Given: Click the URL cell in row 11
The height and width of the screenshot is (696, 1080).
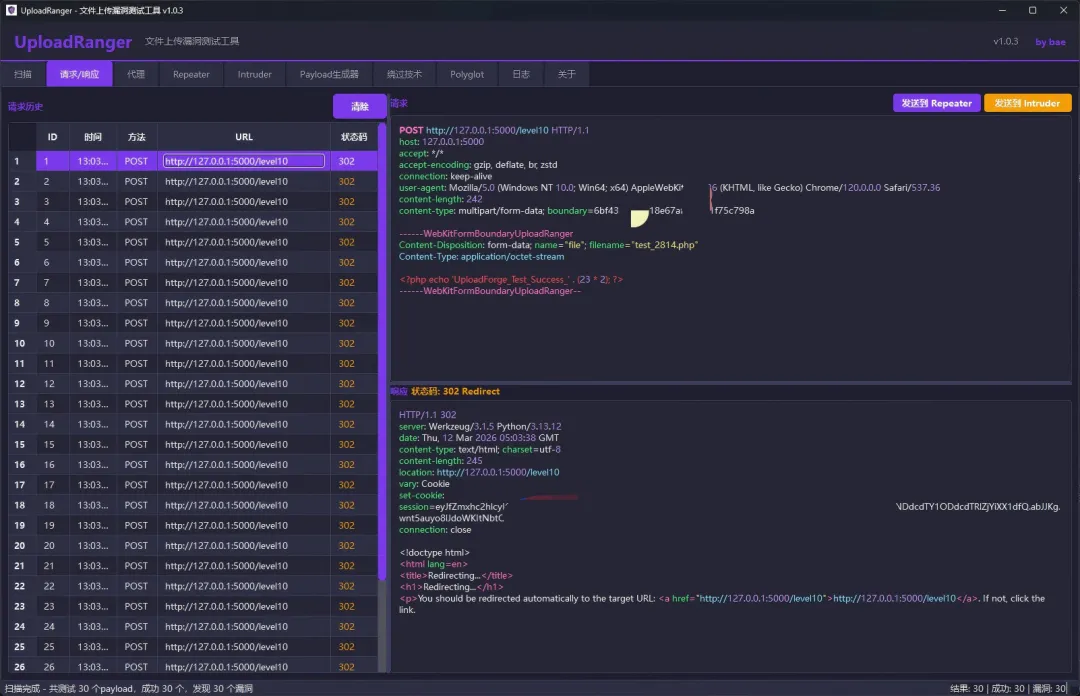Looking at the screenshot, I should coord(244,363).
